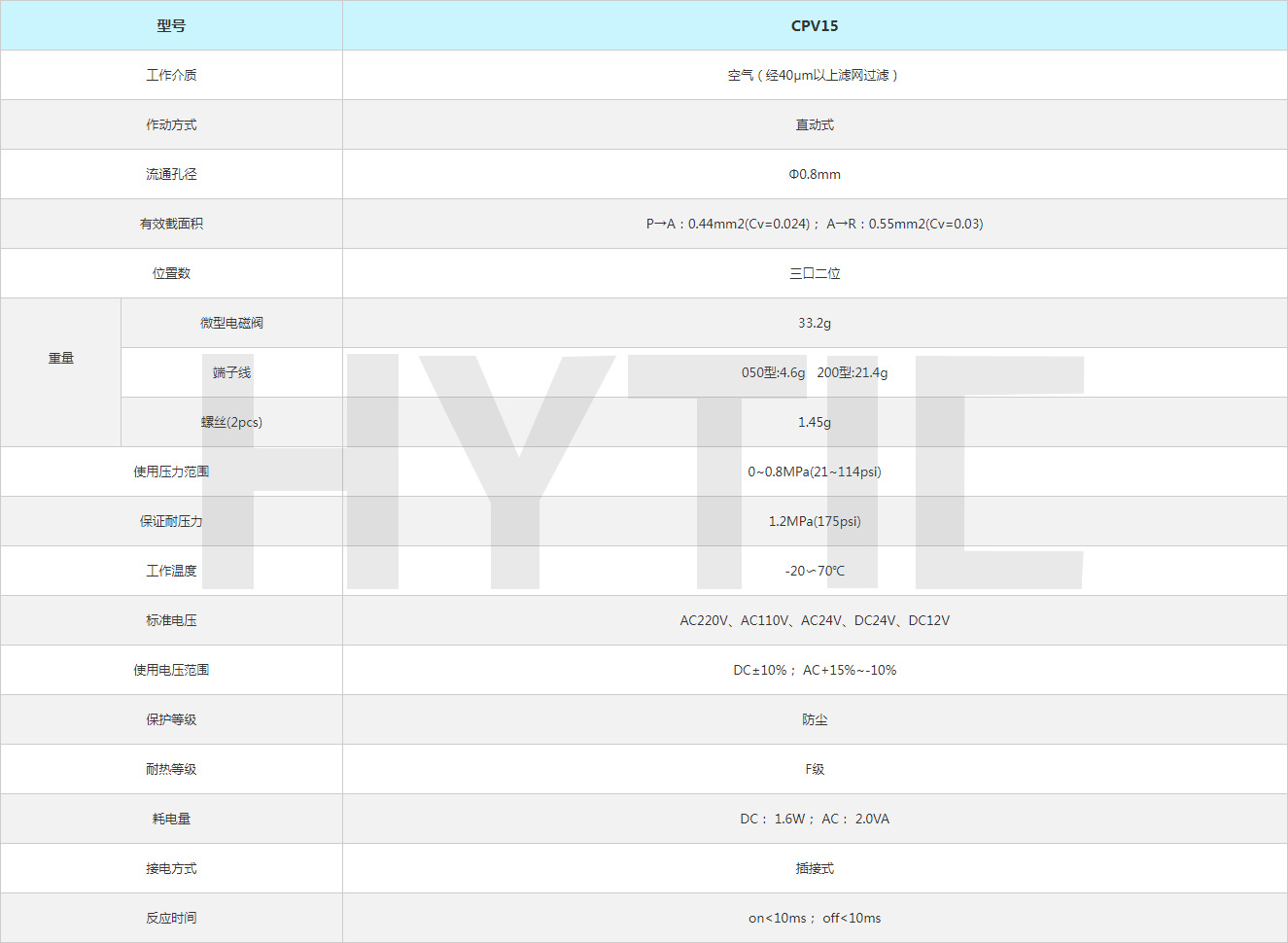1288x943 pixels.
Task: Select the CPV15 model header
Action: tap(815, 25)
